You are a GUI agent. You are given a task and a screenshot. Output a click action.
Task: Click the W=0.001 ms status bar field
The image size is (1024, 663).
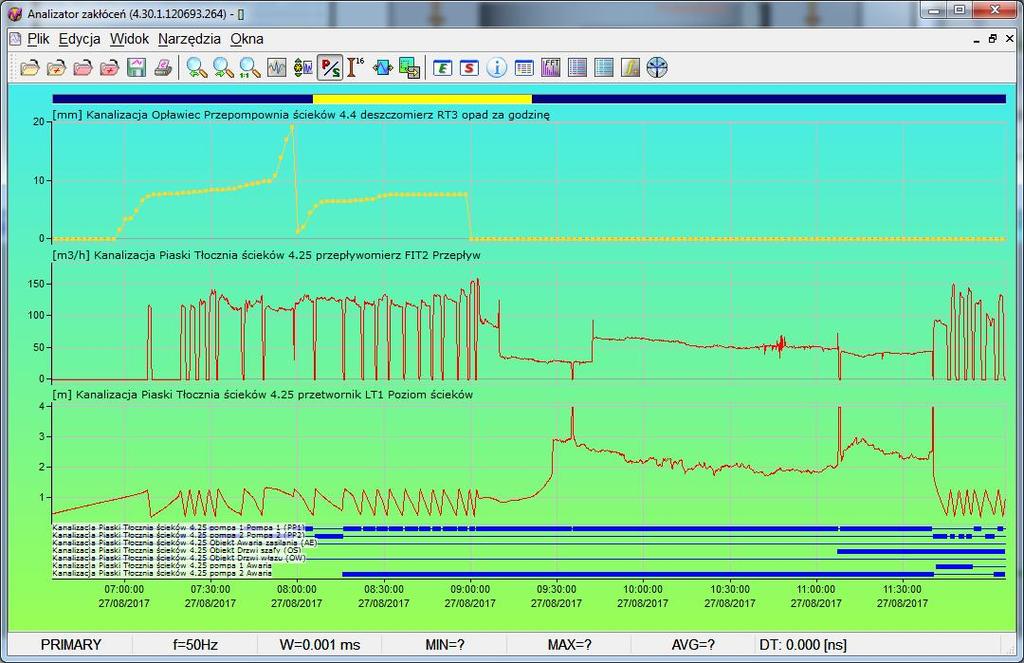click(320, 645)
